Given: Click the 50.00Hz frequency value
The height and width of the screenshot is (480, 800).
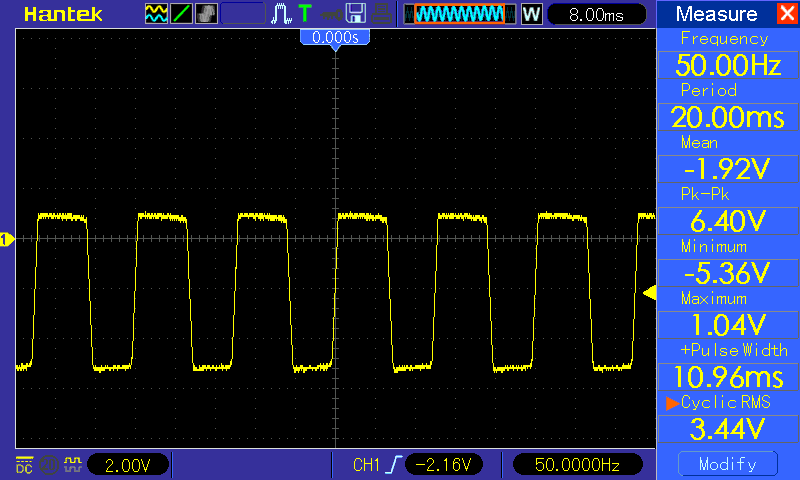Looking at the screenshot, I should pyautogui.click(x=728, y=65).
